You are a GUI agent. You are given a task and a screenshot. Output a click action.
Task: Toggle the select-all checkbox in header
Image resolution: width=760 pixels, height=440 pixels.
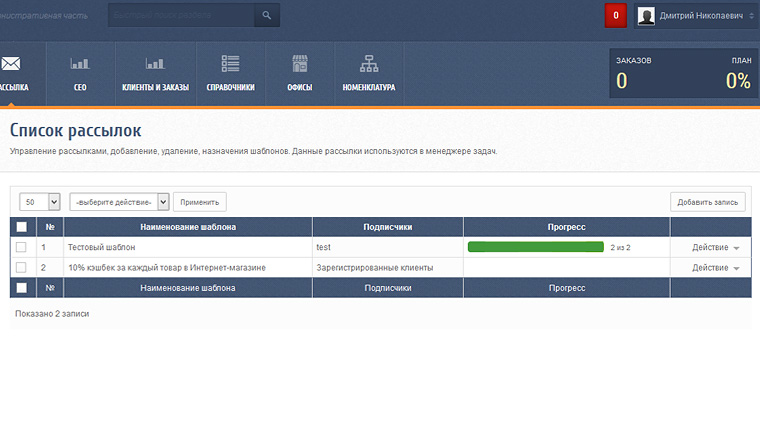pos(22,227)
